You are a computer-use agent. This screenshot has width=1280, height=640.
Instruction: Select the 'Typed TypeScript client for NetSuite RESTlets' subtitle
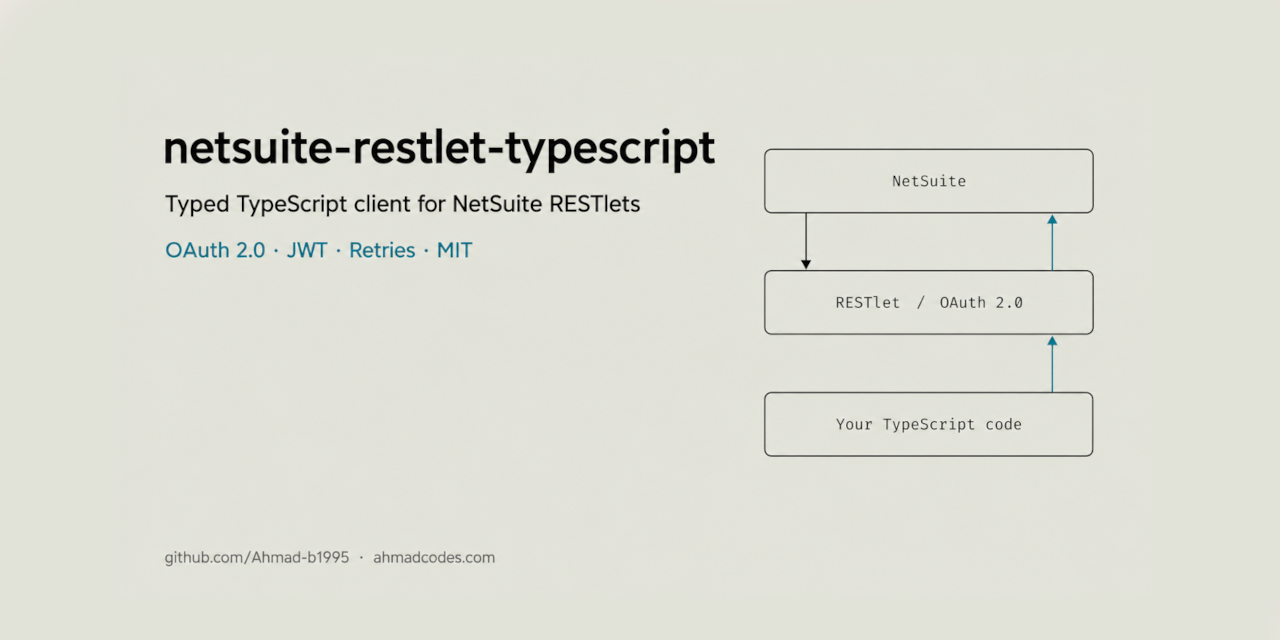click(402, 205)
